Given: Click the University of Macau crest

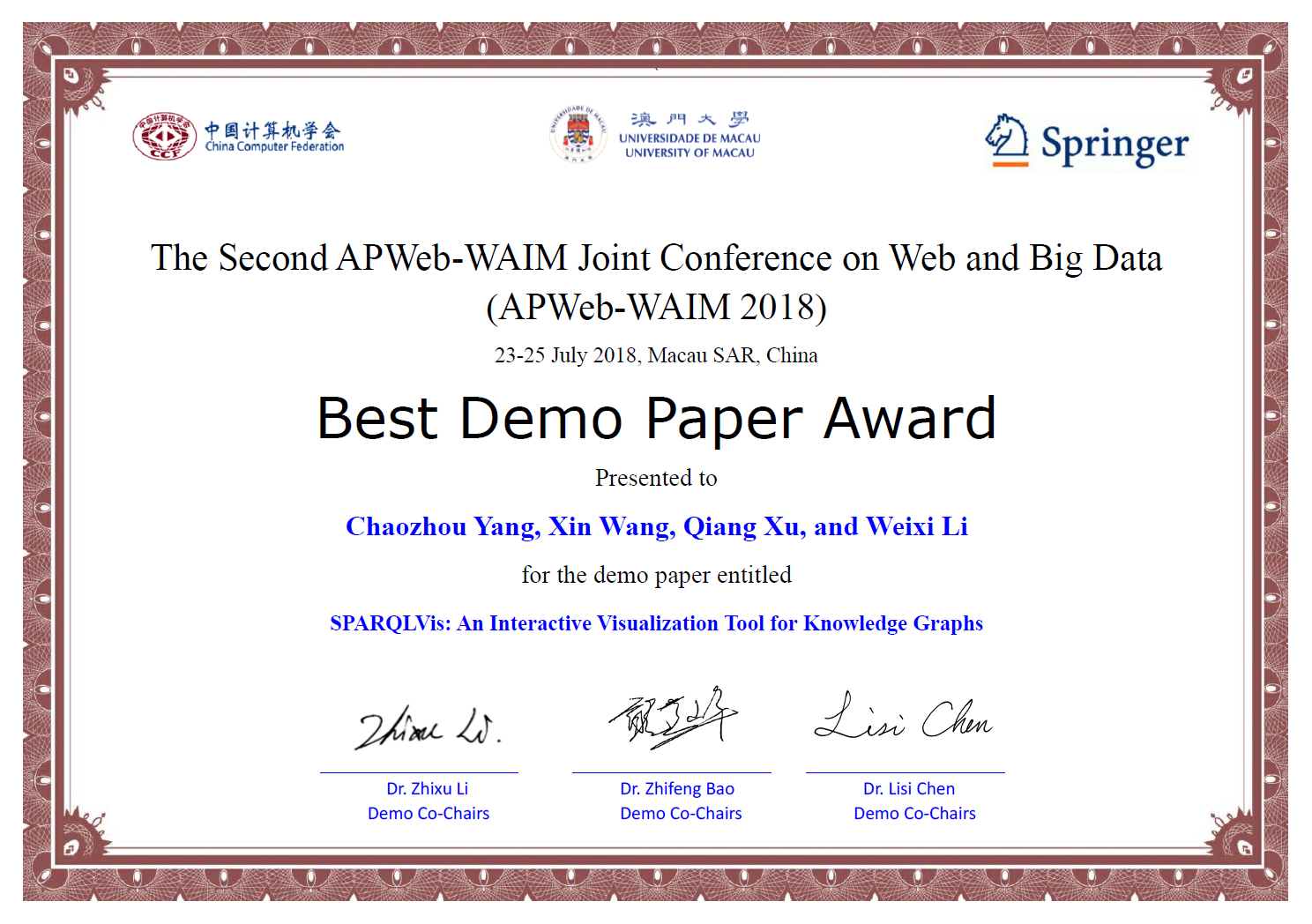Looking at the screenshot, I should (578, 135).
